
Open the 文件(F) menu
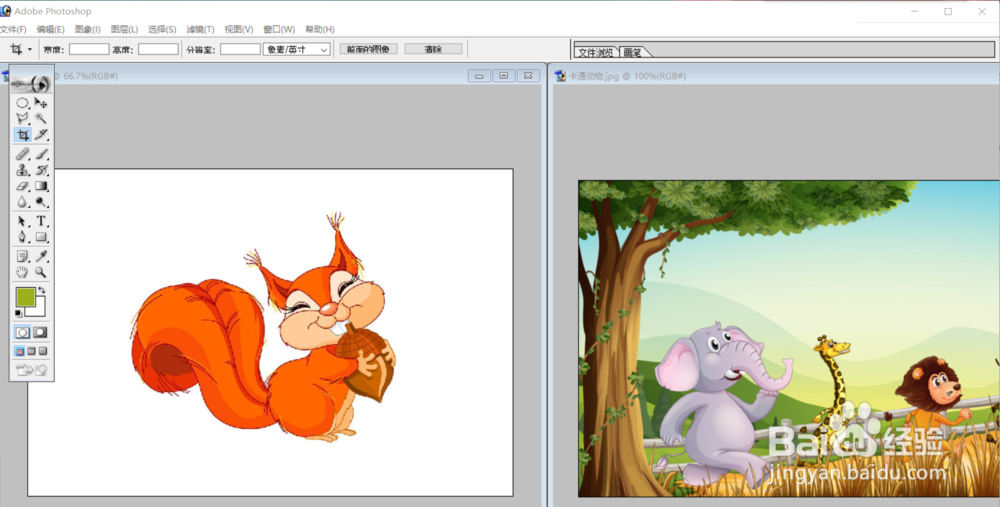(x=13, y=29)
